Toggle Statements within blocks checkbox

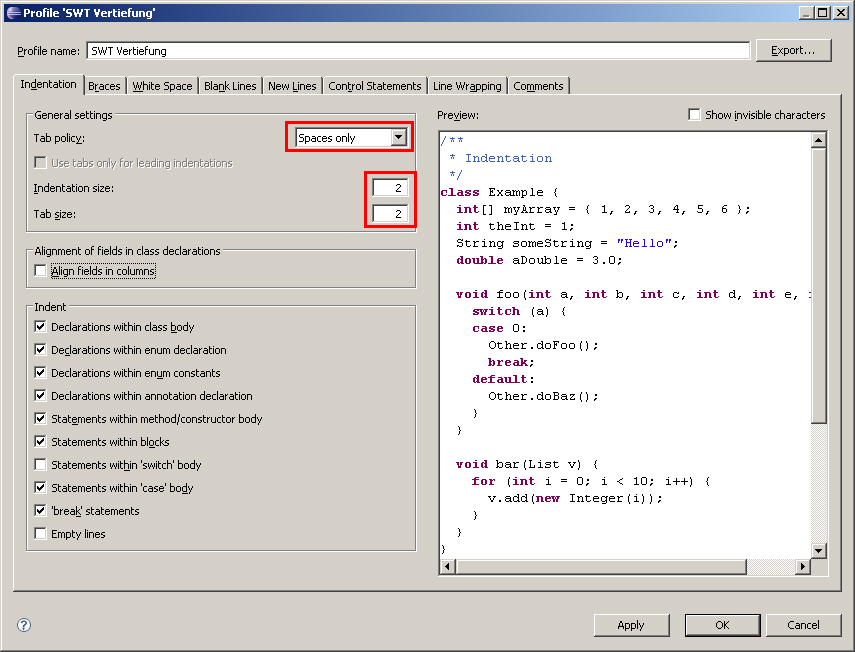(40, 441)
